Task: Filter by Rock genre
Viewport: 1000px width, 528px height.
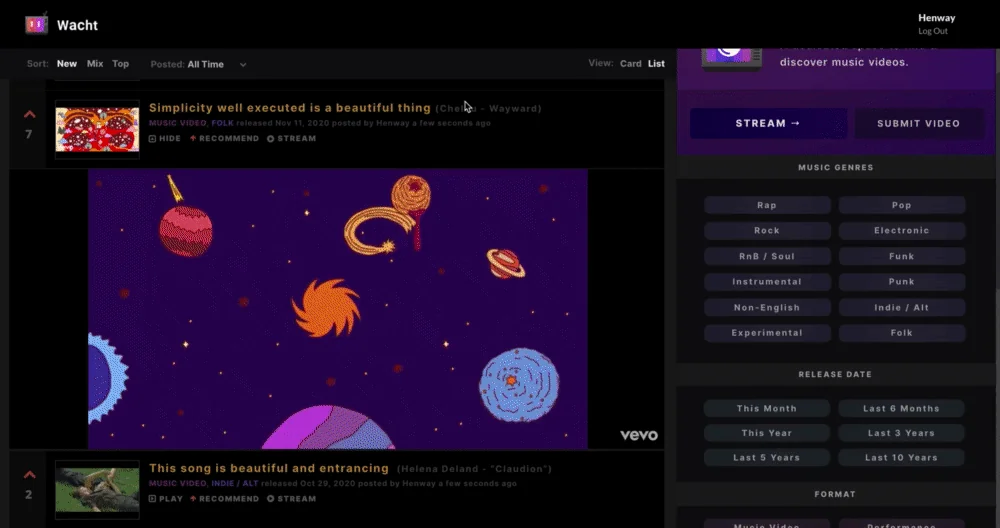Action: coord(767,230)
